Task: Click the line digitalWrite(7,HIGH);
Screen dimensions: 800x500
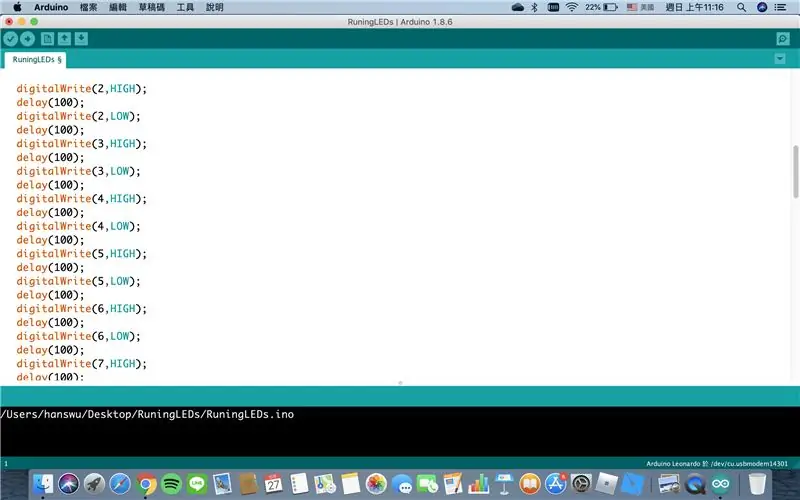Action: (82, 364)
